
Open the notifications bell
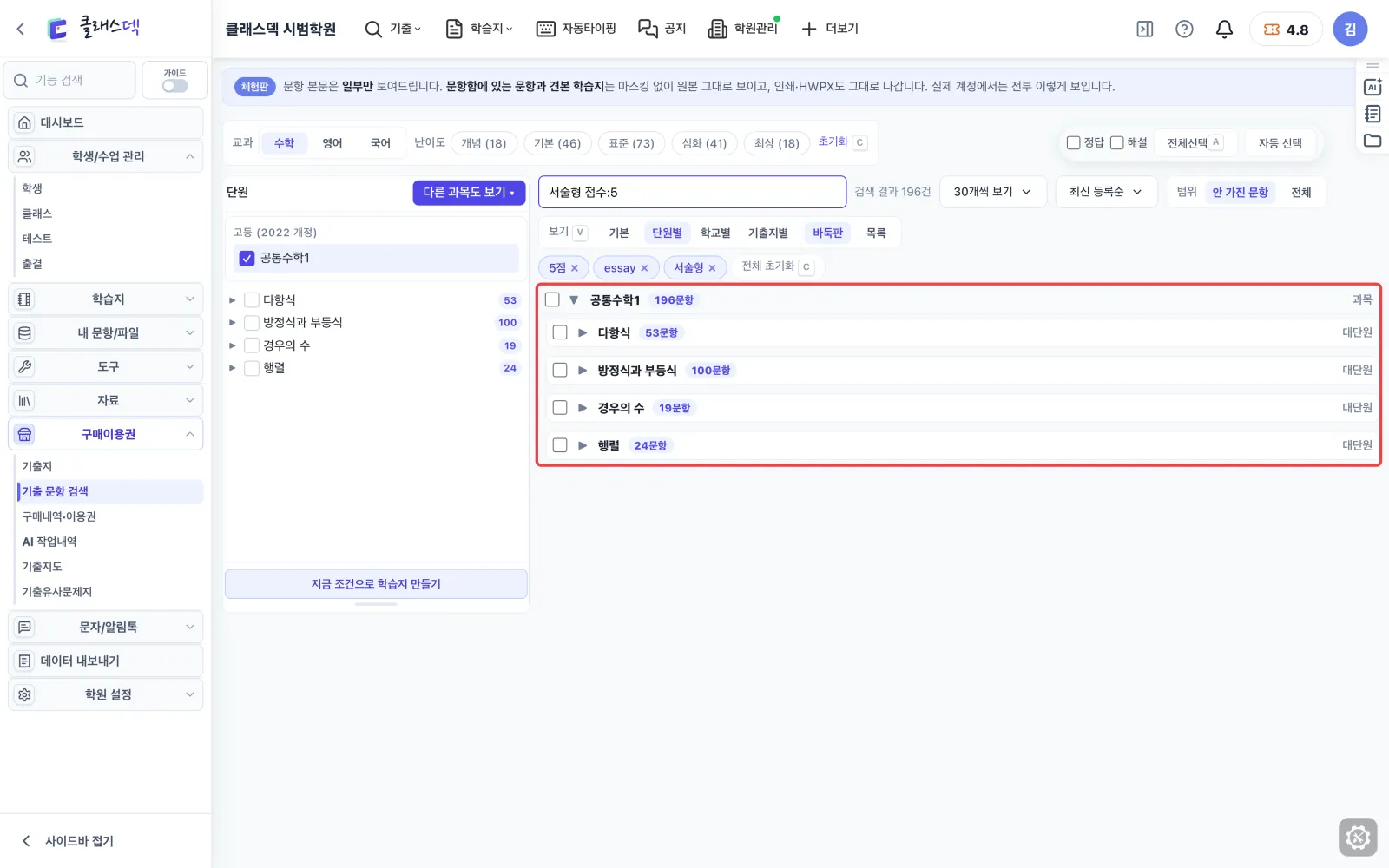pyautogui.click(x=1224, y=30)
